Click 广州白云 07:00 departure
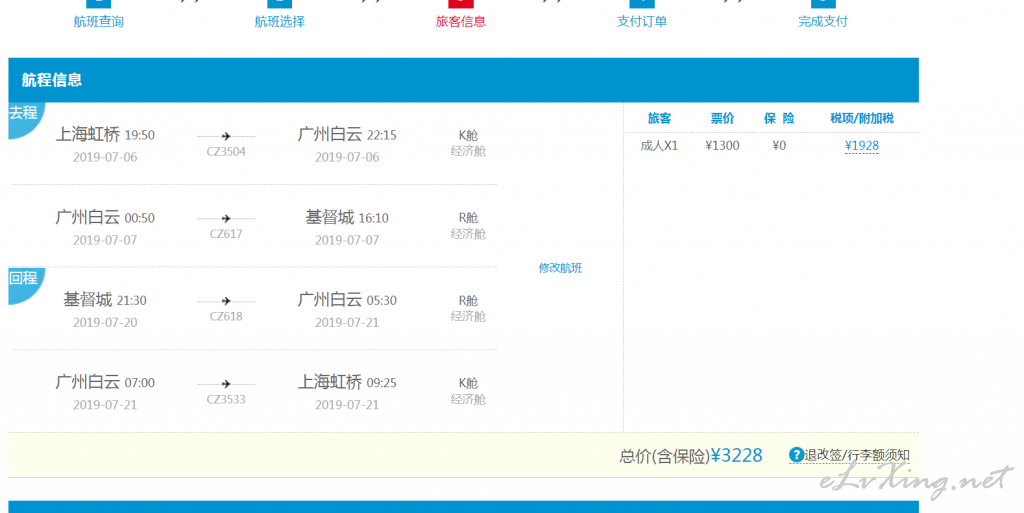 (105, 382)
